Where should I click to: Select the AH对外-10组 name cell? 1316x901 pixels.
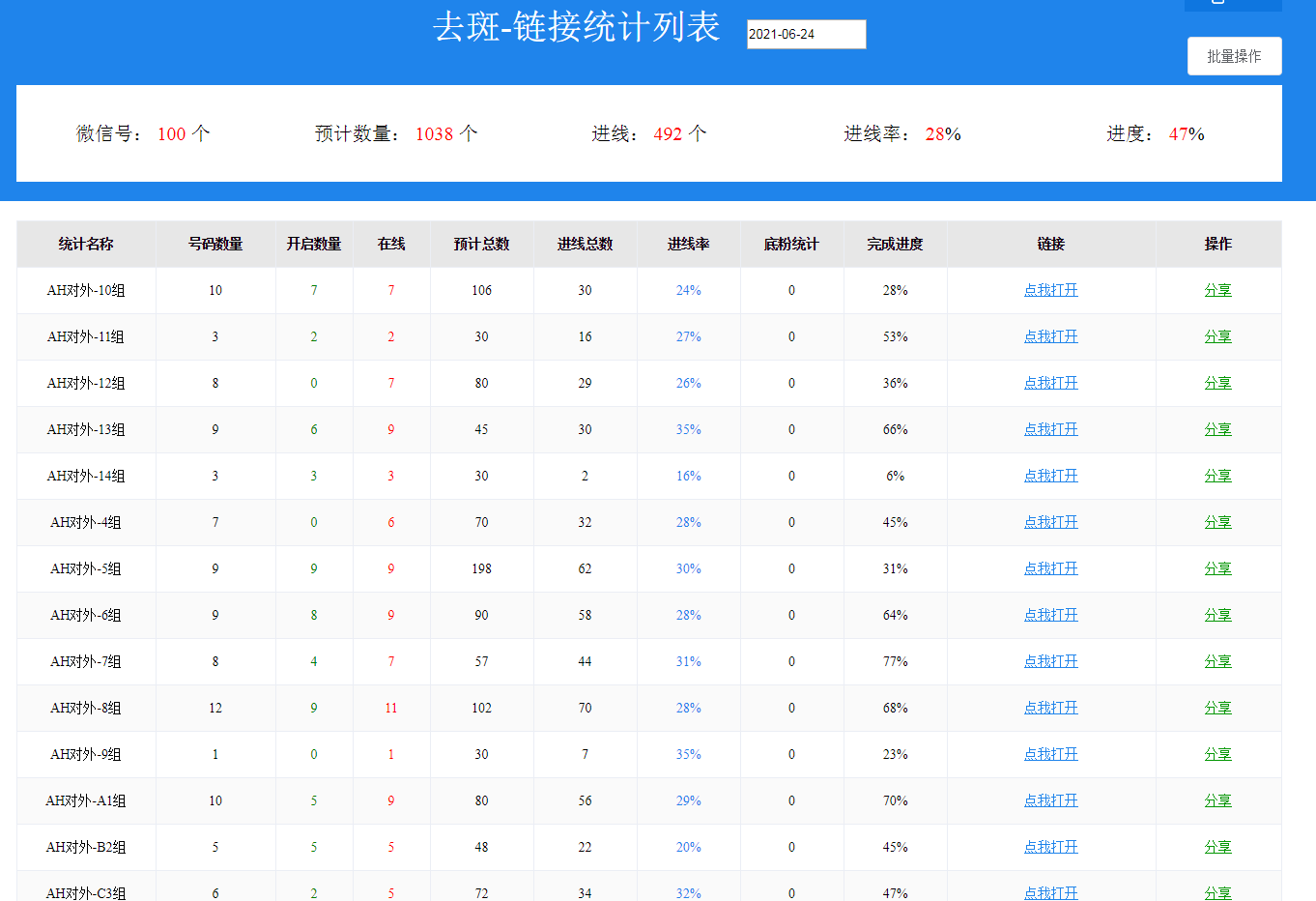[x=86, y=290]
